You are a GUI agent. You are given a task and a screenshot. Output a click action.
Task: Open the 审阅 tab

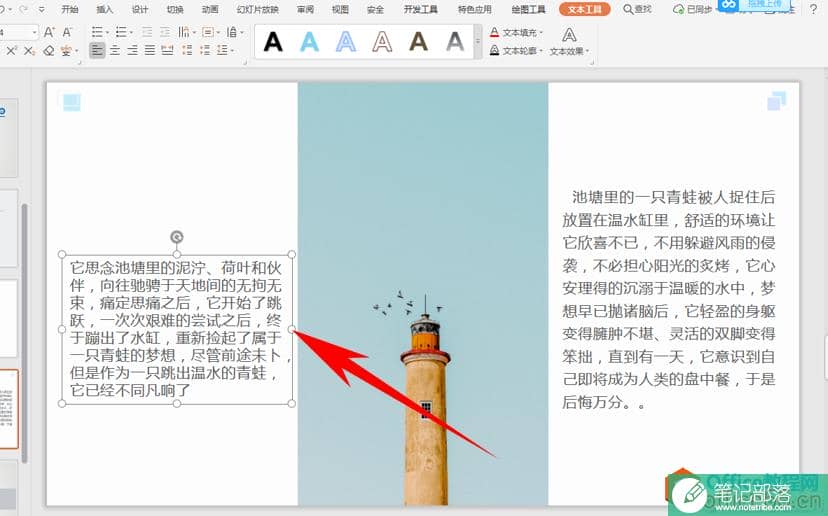point(305,9)
